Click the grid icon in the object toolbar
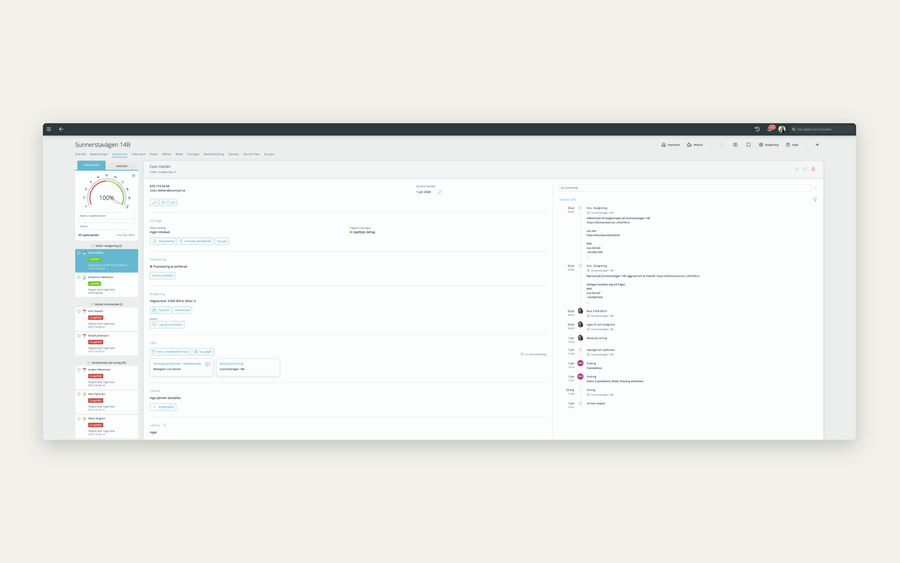The width and height of the screenshot is (900, 563). [x=735, y=145]
